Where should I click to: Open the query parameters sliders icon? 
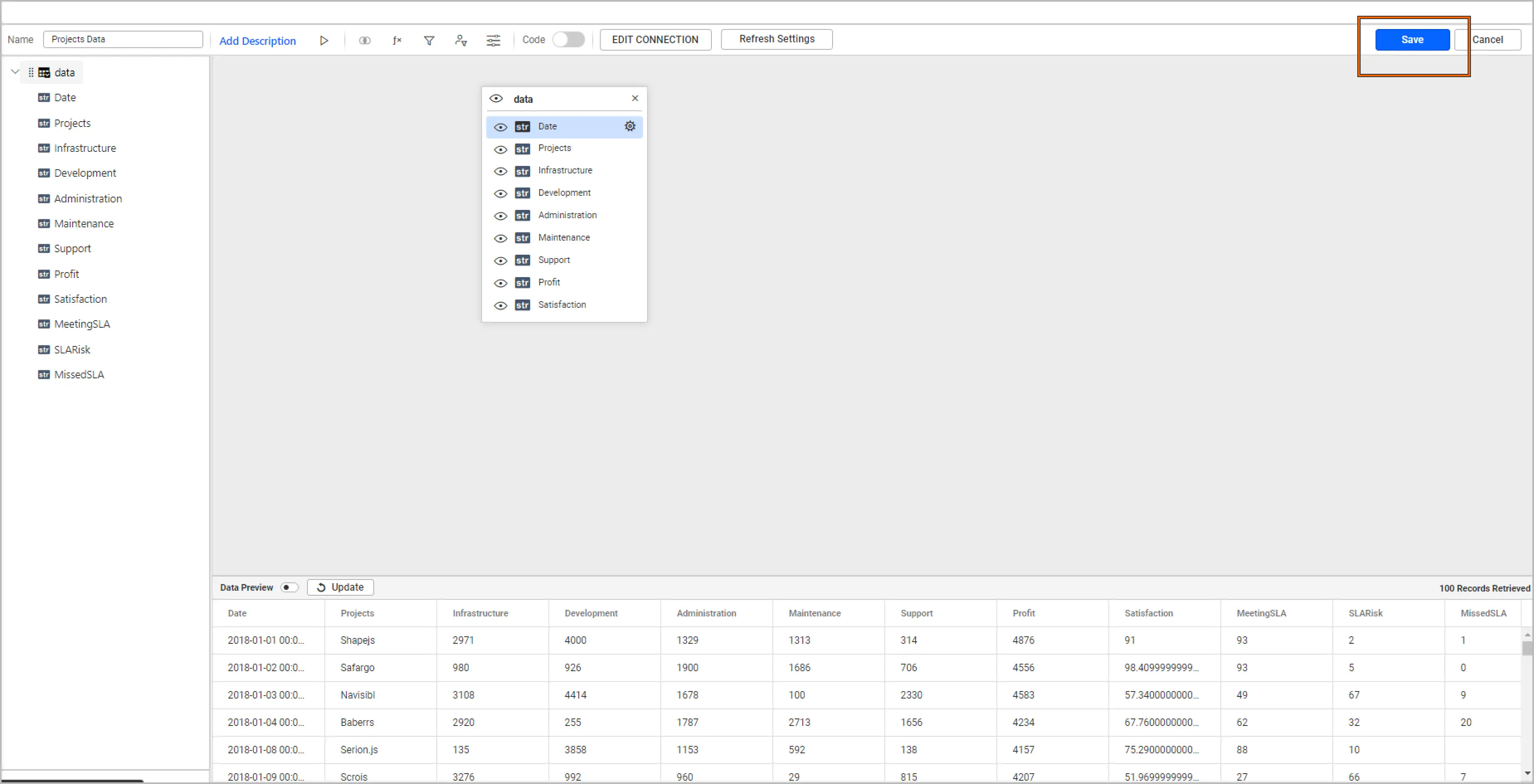pyautogui.click(x=493, y=41)
